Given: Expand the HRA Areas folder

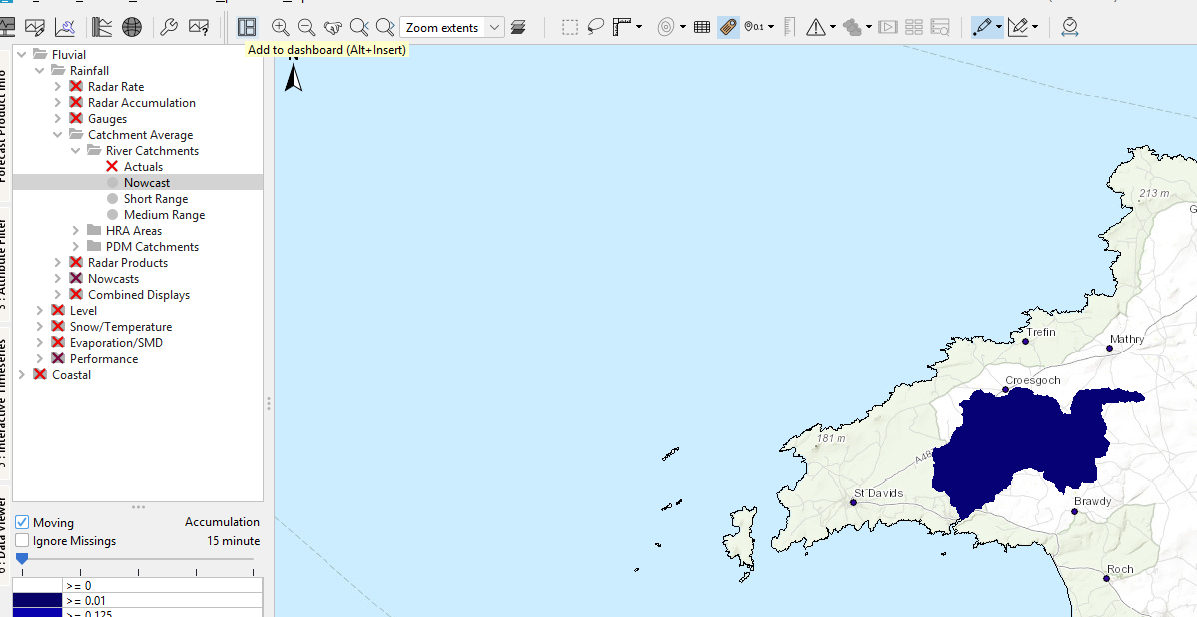Looking at the screenshot, I should point(76,231).
